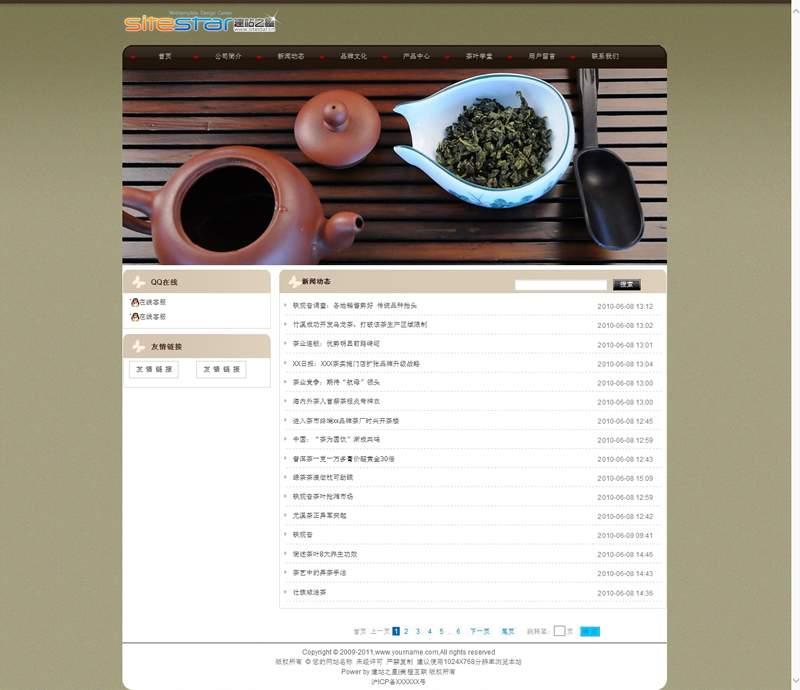Click the SiteStar logo

200,23
